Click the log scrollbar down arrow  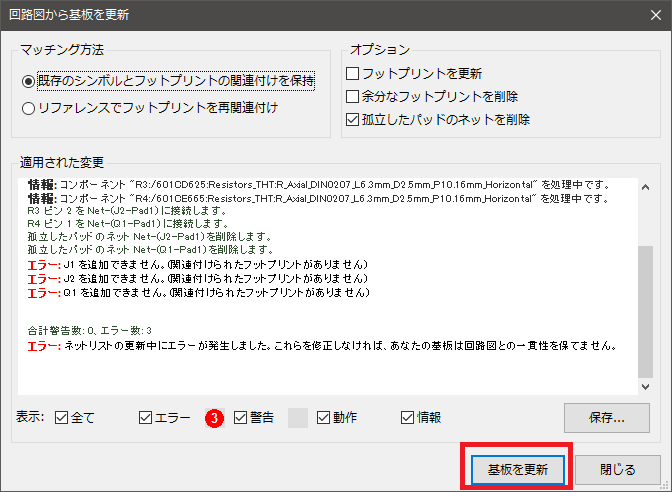pos(645,387)
